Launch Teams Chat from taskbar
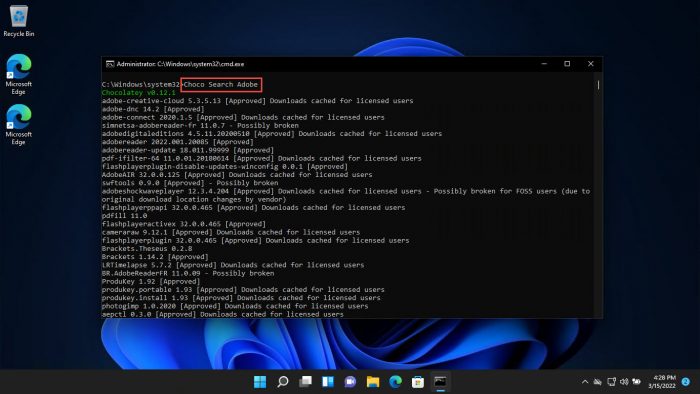Screen dimensions: 700x394 [x=350, y=382]
